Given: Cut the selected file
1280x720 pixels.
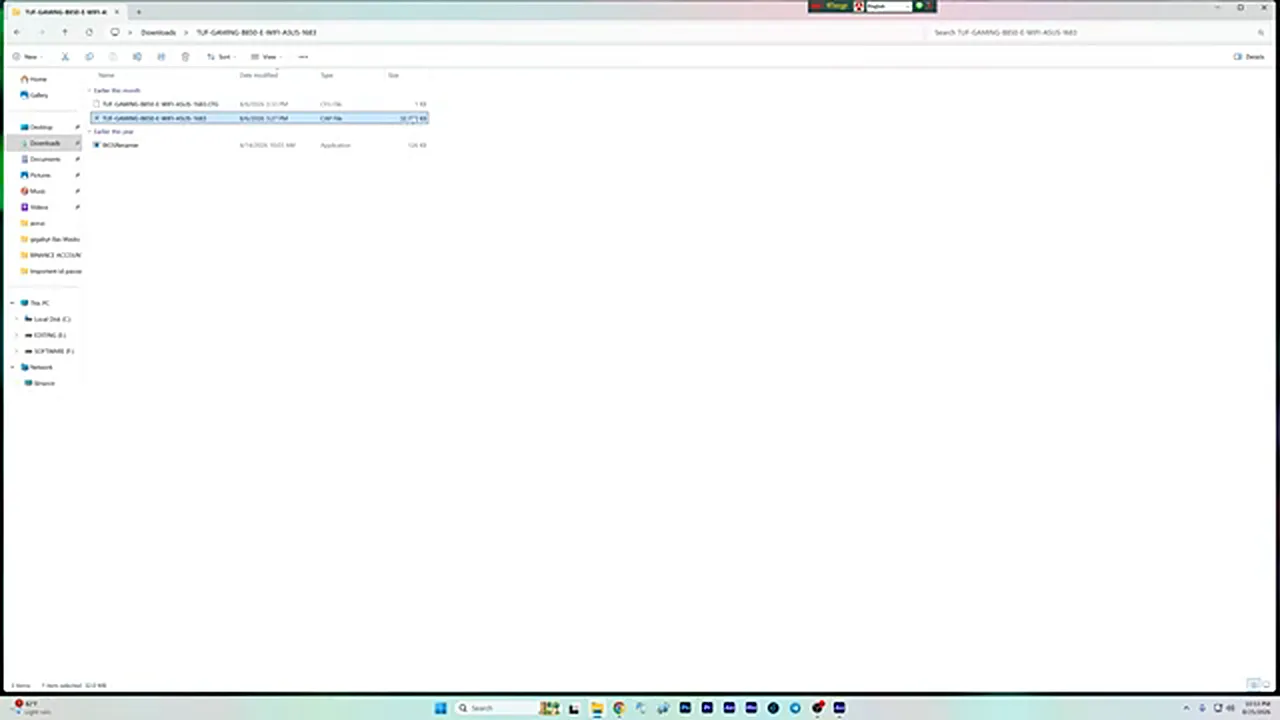Looking at the screenshot, I should click(65, 57).
